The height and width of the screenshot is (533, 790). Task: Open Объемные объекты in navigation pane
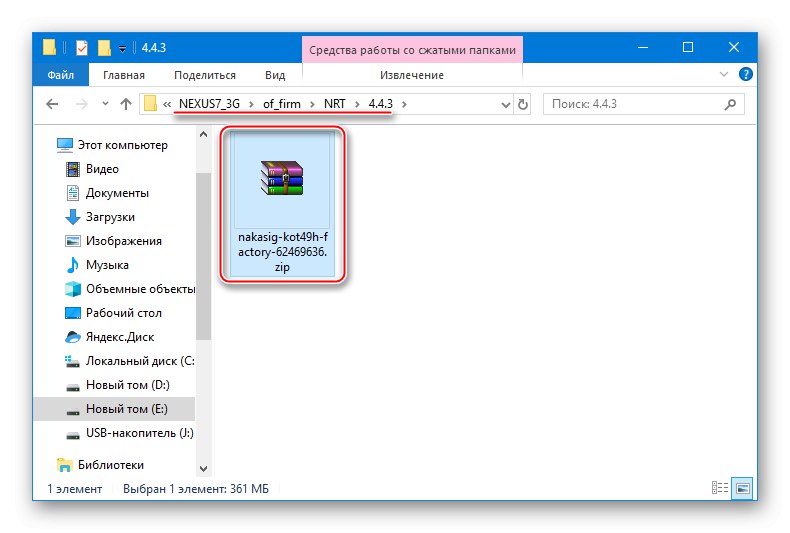coord(140,289)
